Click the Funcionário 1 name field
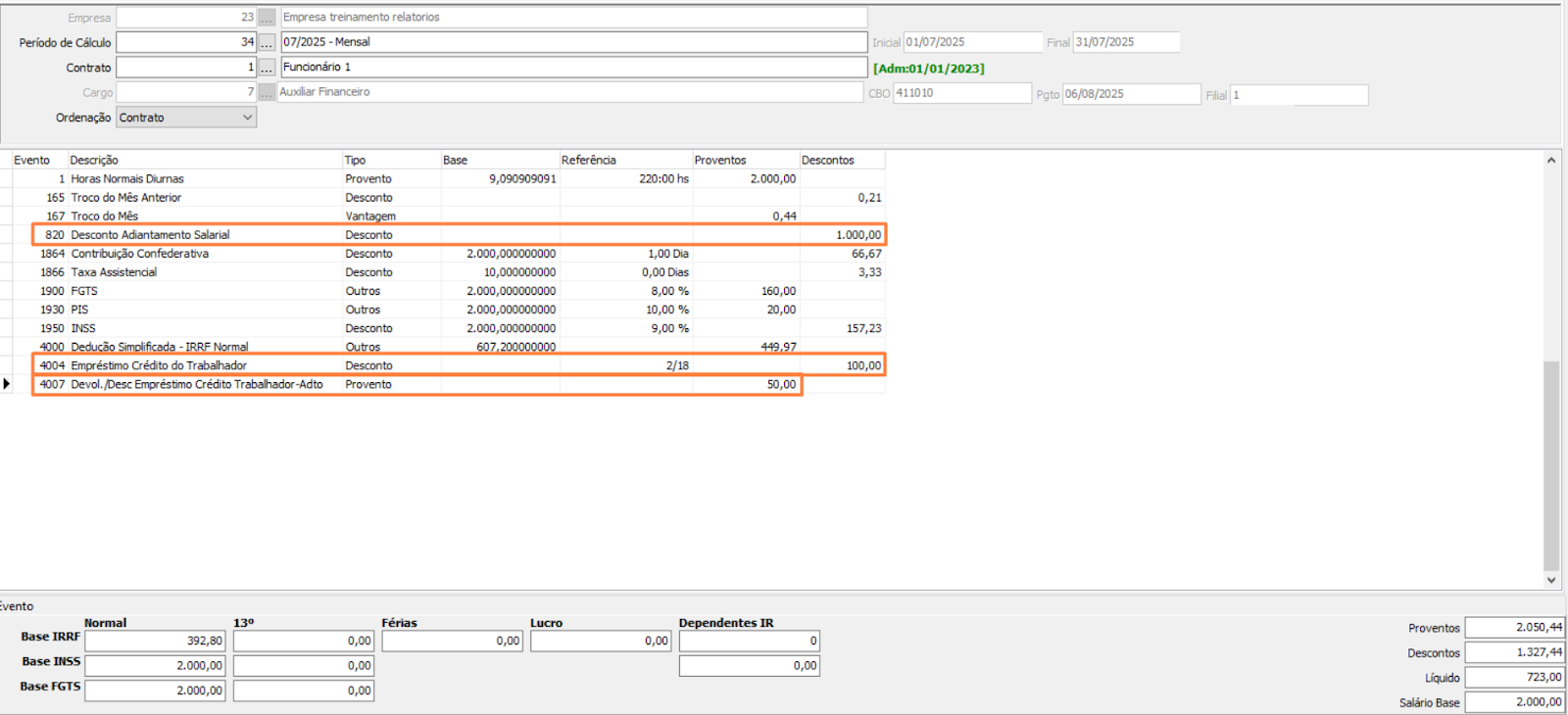This screenshot has height=715, width=1568. [573, 67]
